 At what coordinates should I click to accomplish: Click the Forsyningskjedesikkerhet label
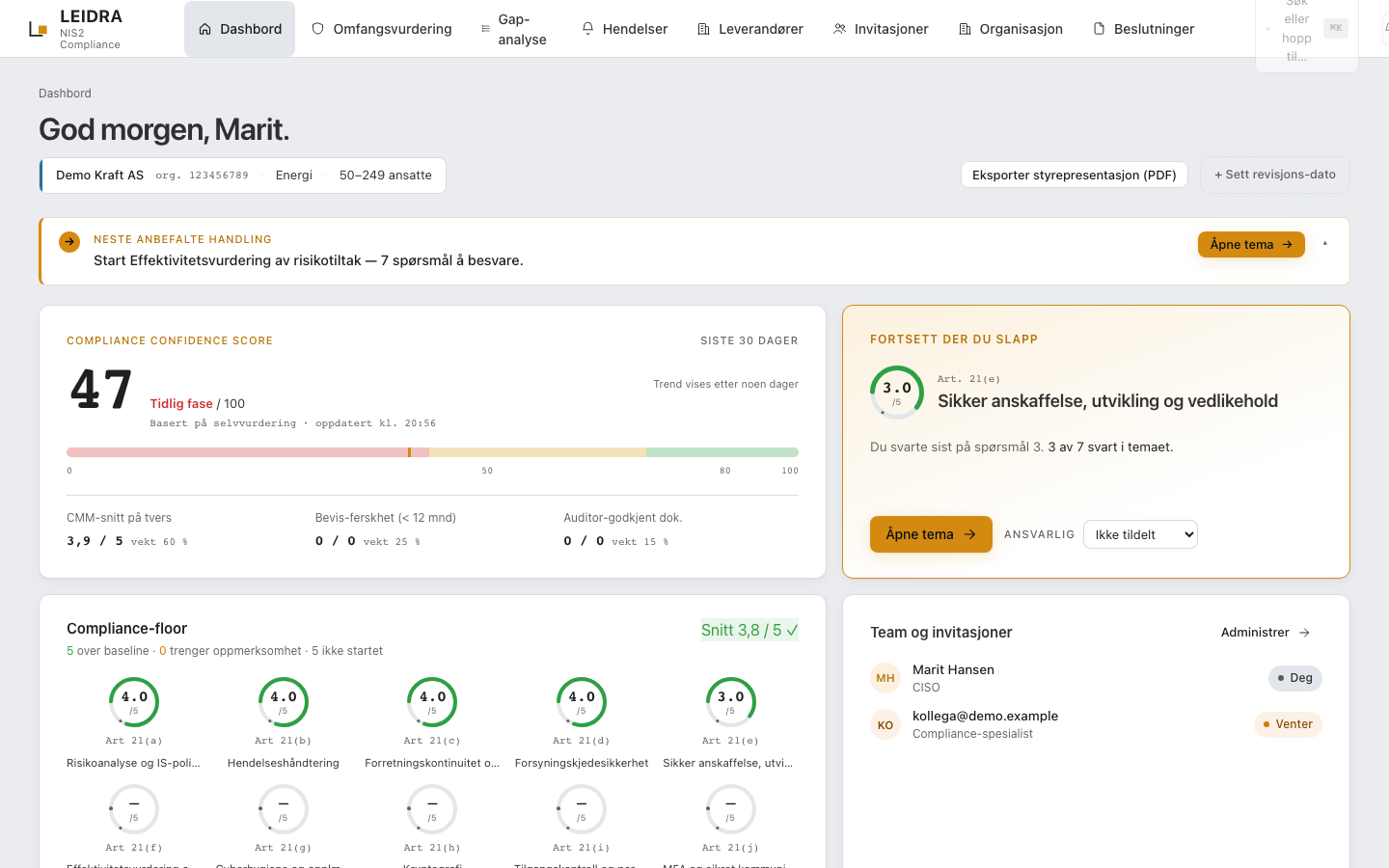[582, 763]
